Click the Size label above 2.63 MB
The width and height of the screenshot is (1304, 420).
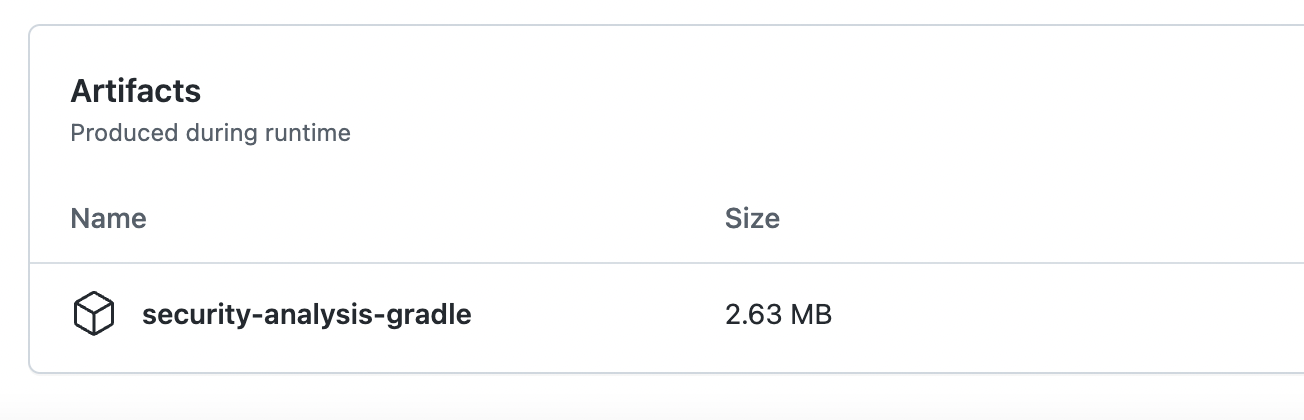coord(752,218)
